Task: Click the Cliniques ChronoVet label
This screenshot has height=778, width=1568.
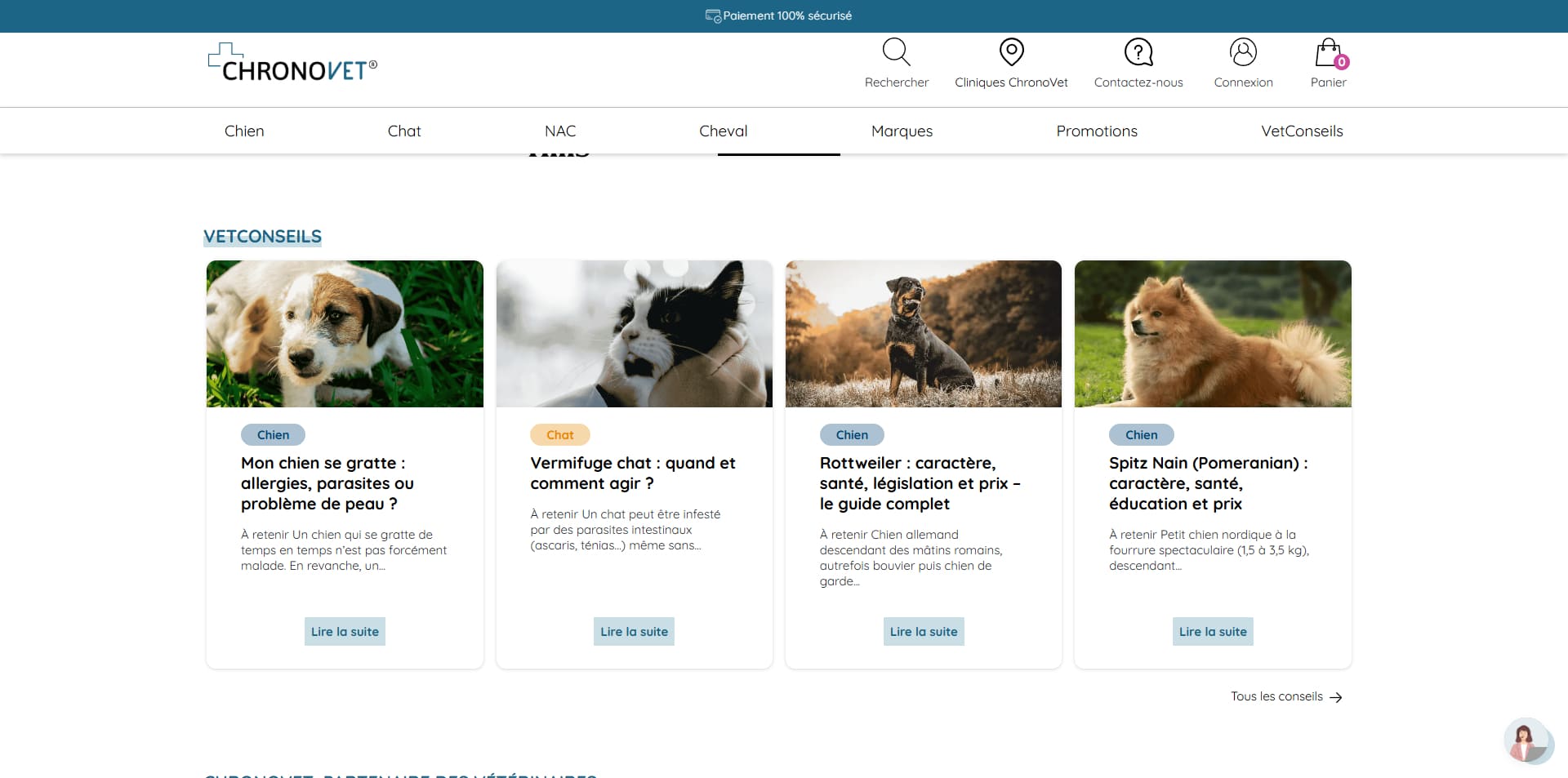Action: coord(1011,82)
